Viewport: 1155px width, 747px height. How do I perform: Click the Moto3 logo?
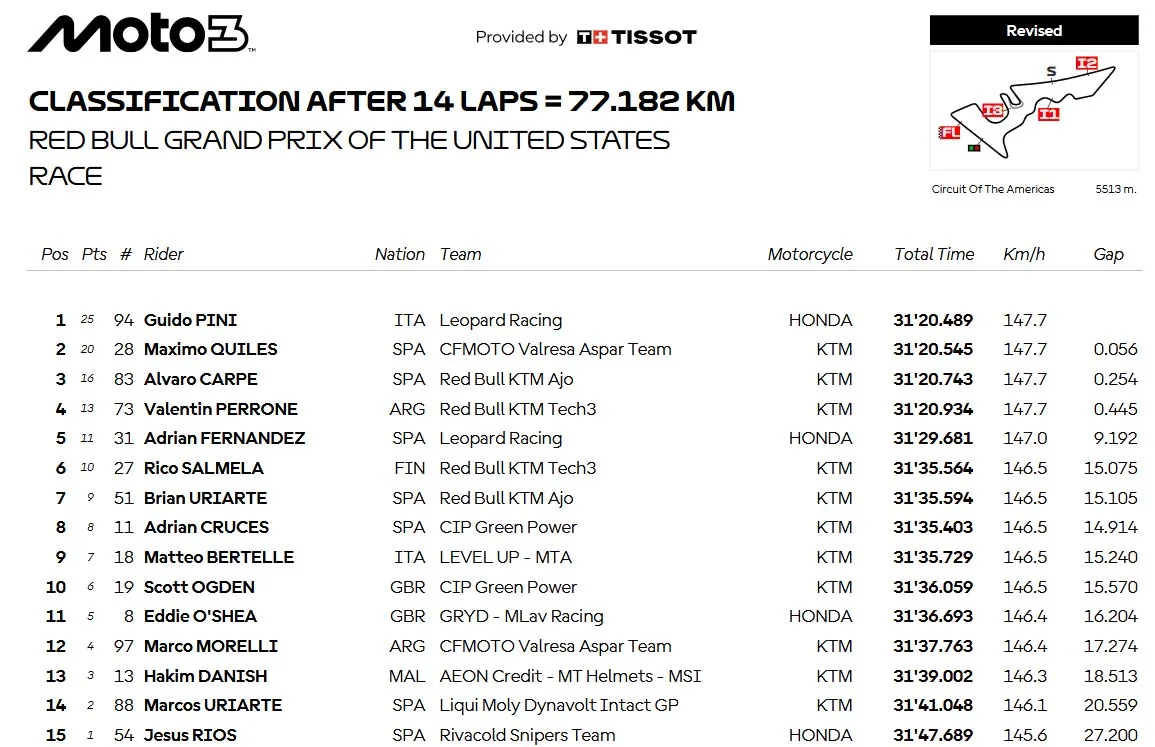(141, 34)
